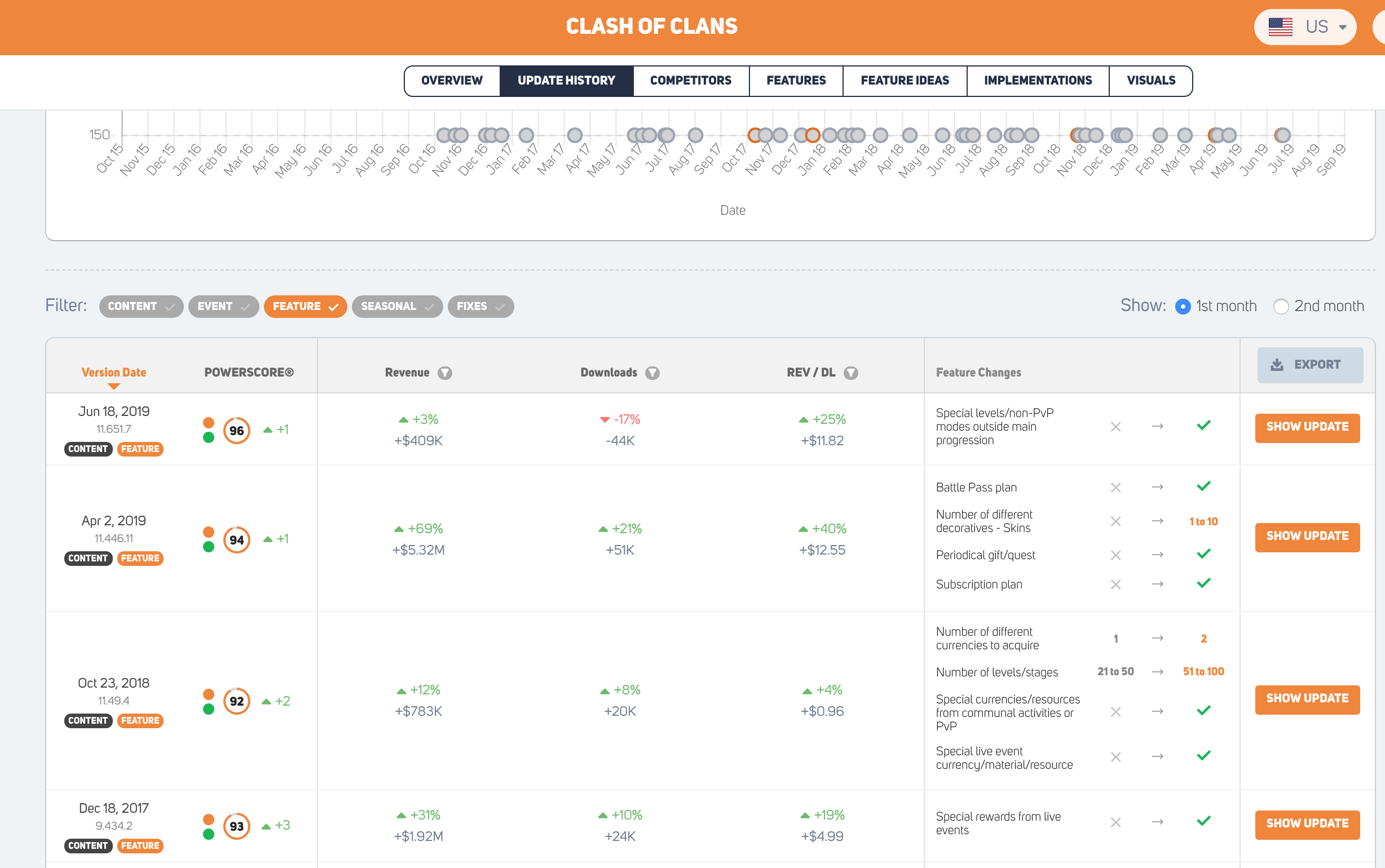The width and height of the screenshot is (1385, 868).
Task: Click green checkmark for Periodical gift/quest
Action: [1203, 555]
